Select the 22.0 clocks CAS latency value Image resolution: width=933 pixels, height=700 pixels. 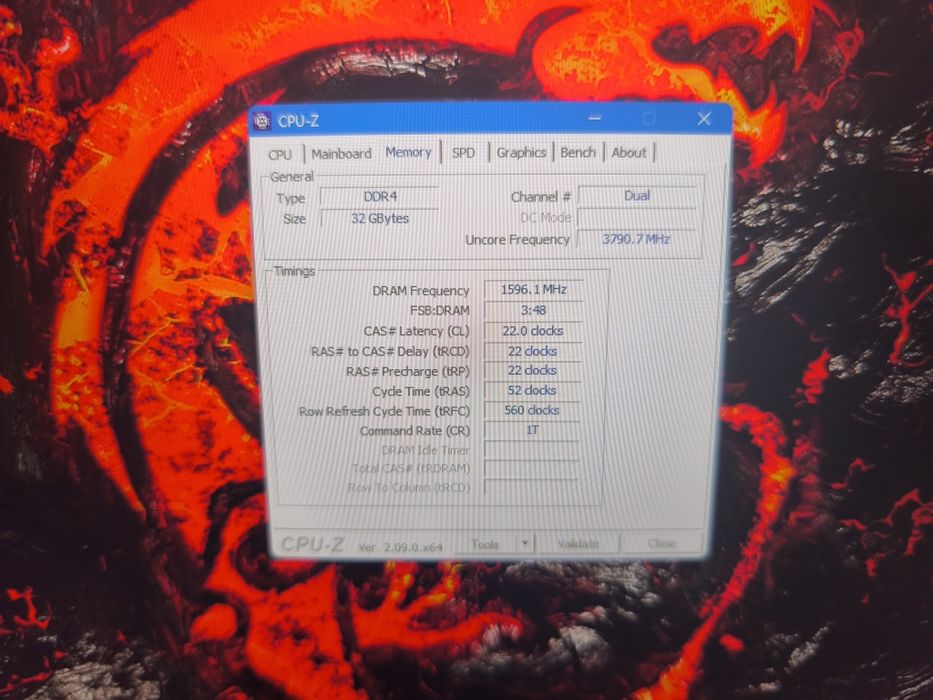(533, 330)
